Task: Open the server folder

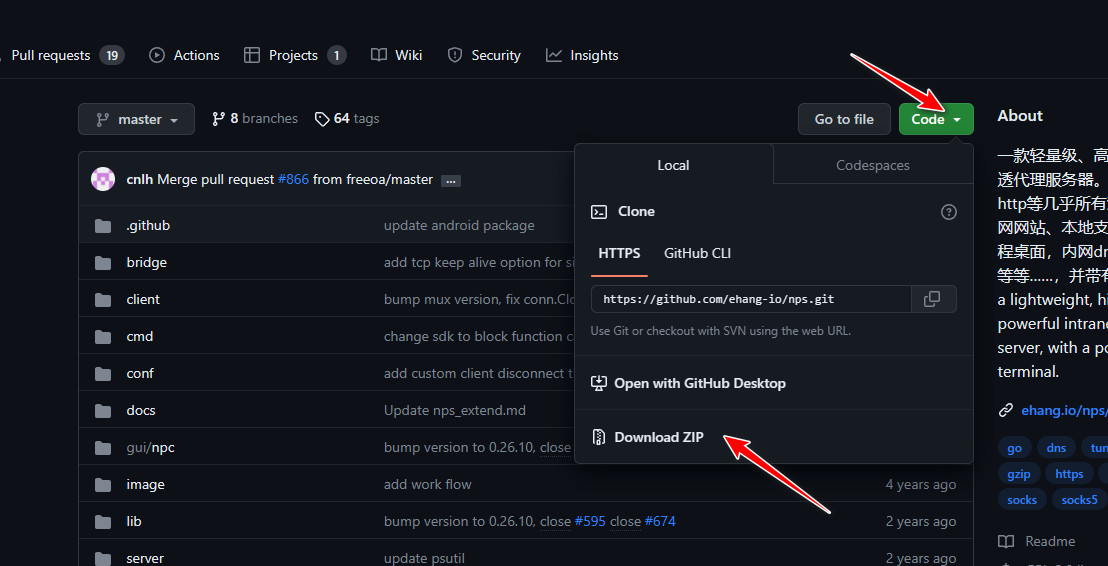Action: point(145,558)
